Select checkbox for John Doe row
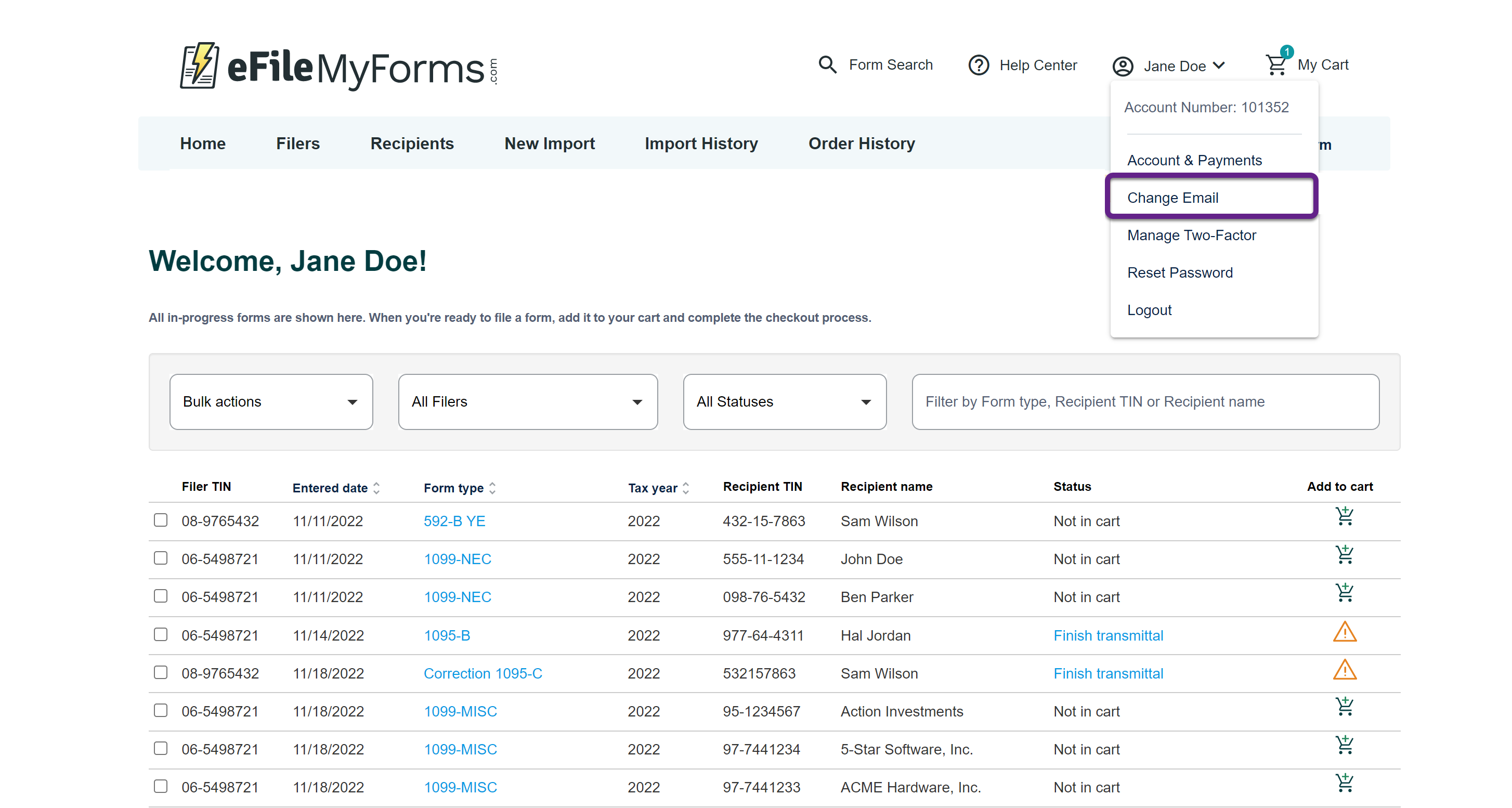Image resolution: width=1512 pixels, height=808 pixels. point(160,558)
